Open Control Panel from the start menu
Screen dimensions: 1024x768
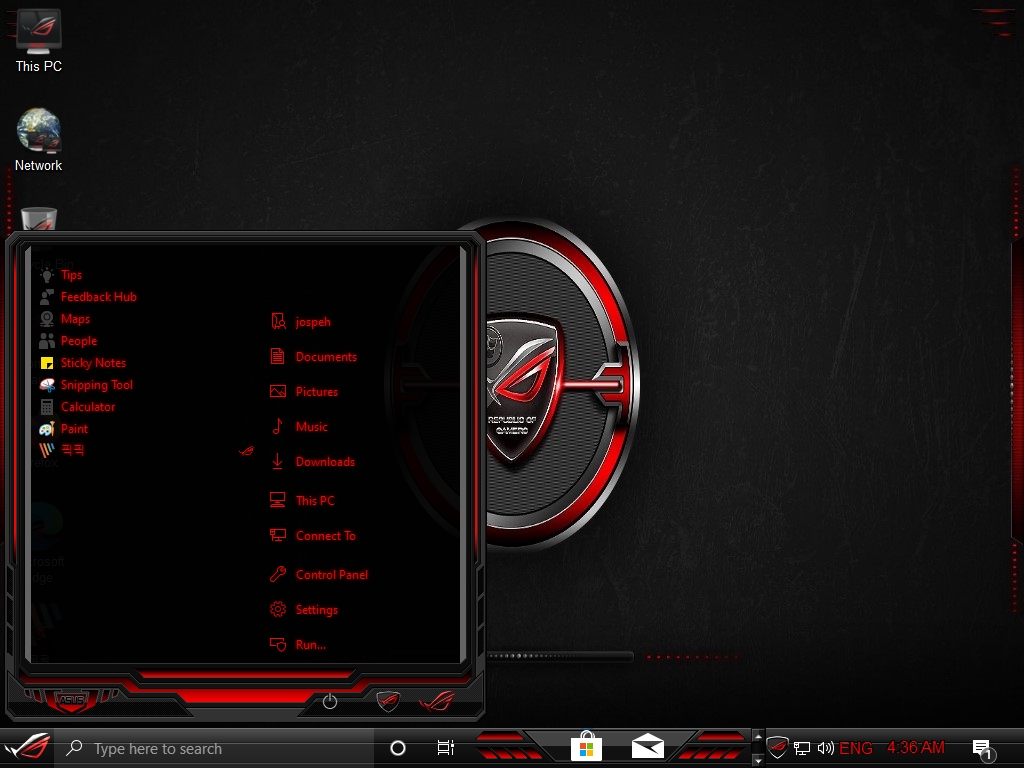click(332, 575)
